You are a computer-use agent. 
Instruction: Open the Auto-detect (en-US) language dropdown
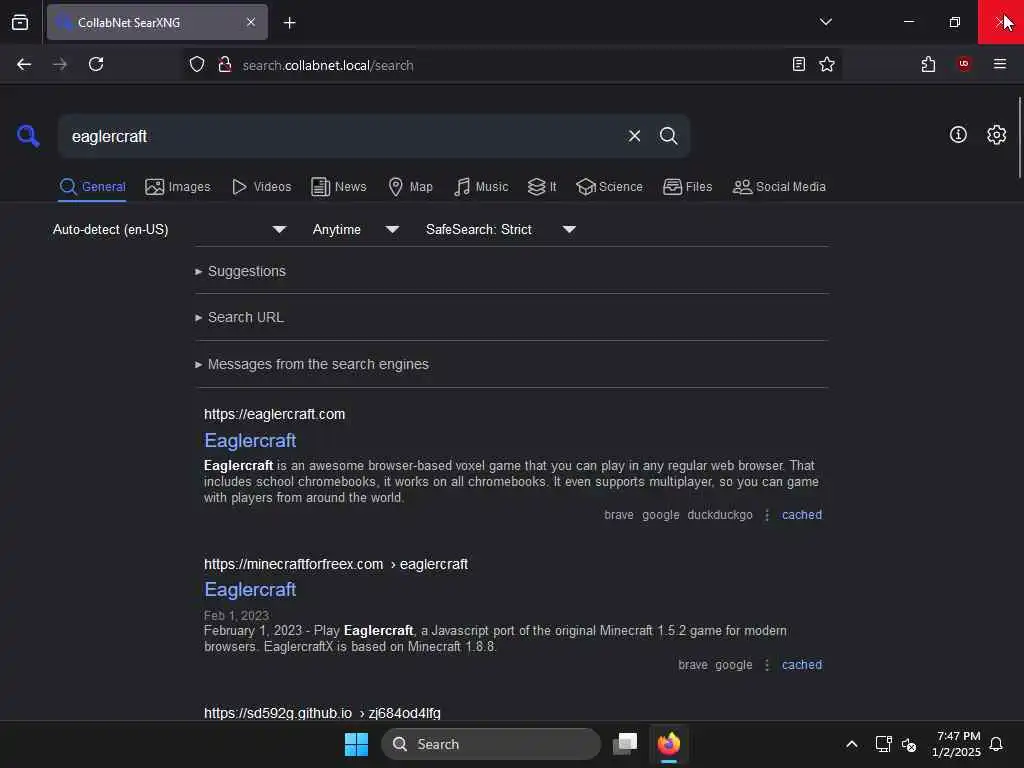(169, 229)
